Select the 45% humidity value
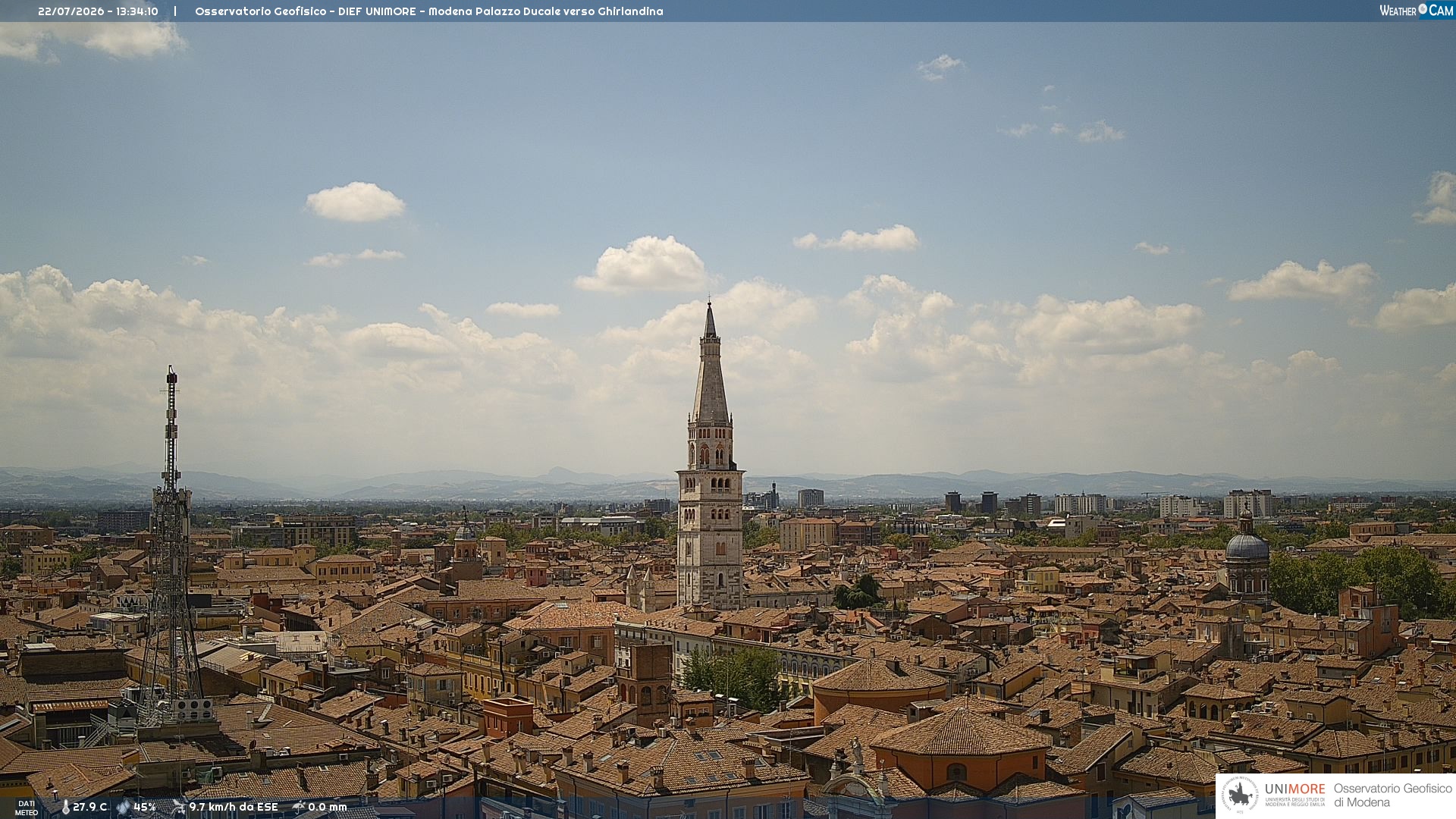This screenshot has height=819, width=1456. pyautogui.click(x=145, y=807)
